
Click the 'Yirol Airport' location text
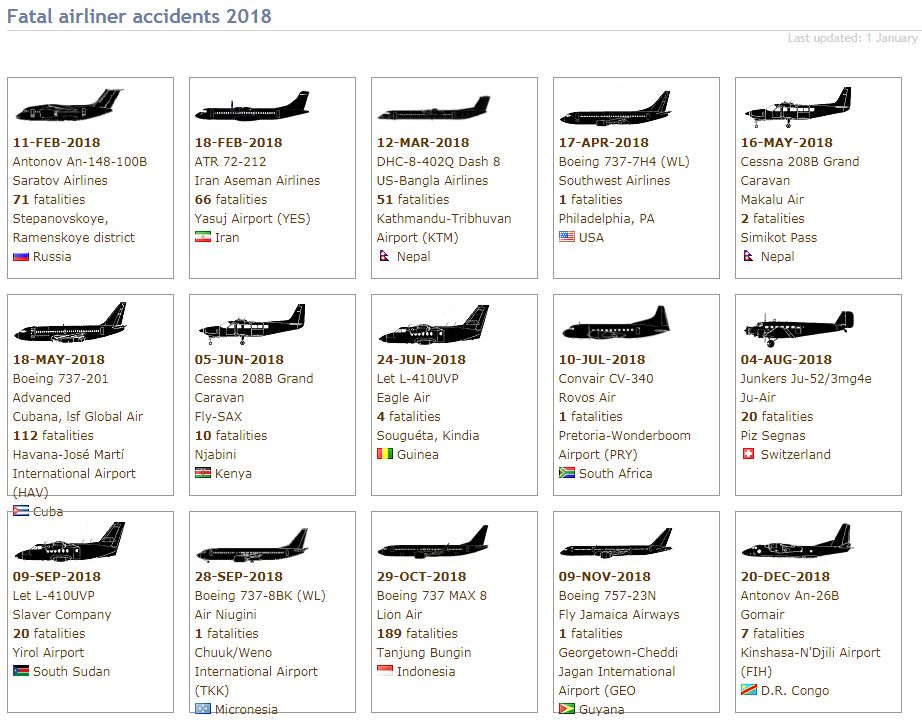pyautogui.click(x=48, y=652)
